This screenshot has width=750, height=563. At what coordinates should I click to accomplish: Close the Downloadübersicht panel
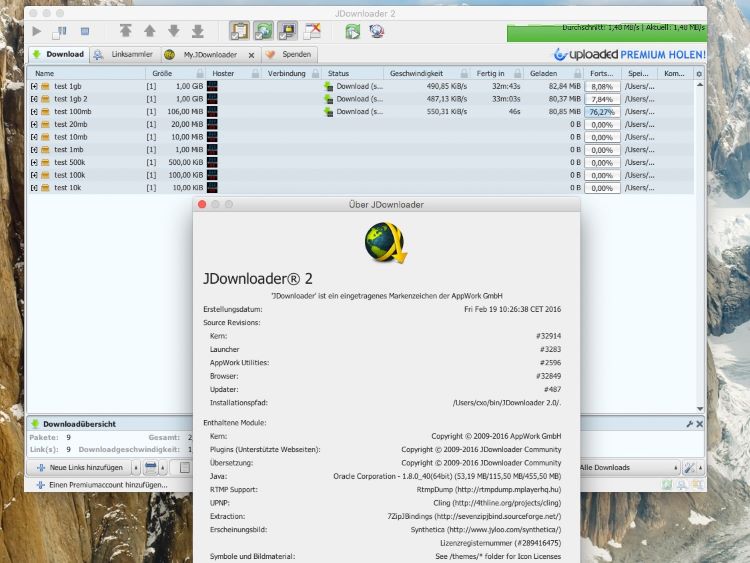pos(699,424)
